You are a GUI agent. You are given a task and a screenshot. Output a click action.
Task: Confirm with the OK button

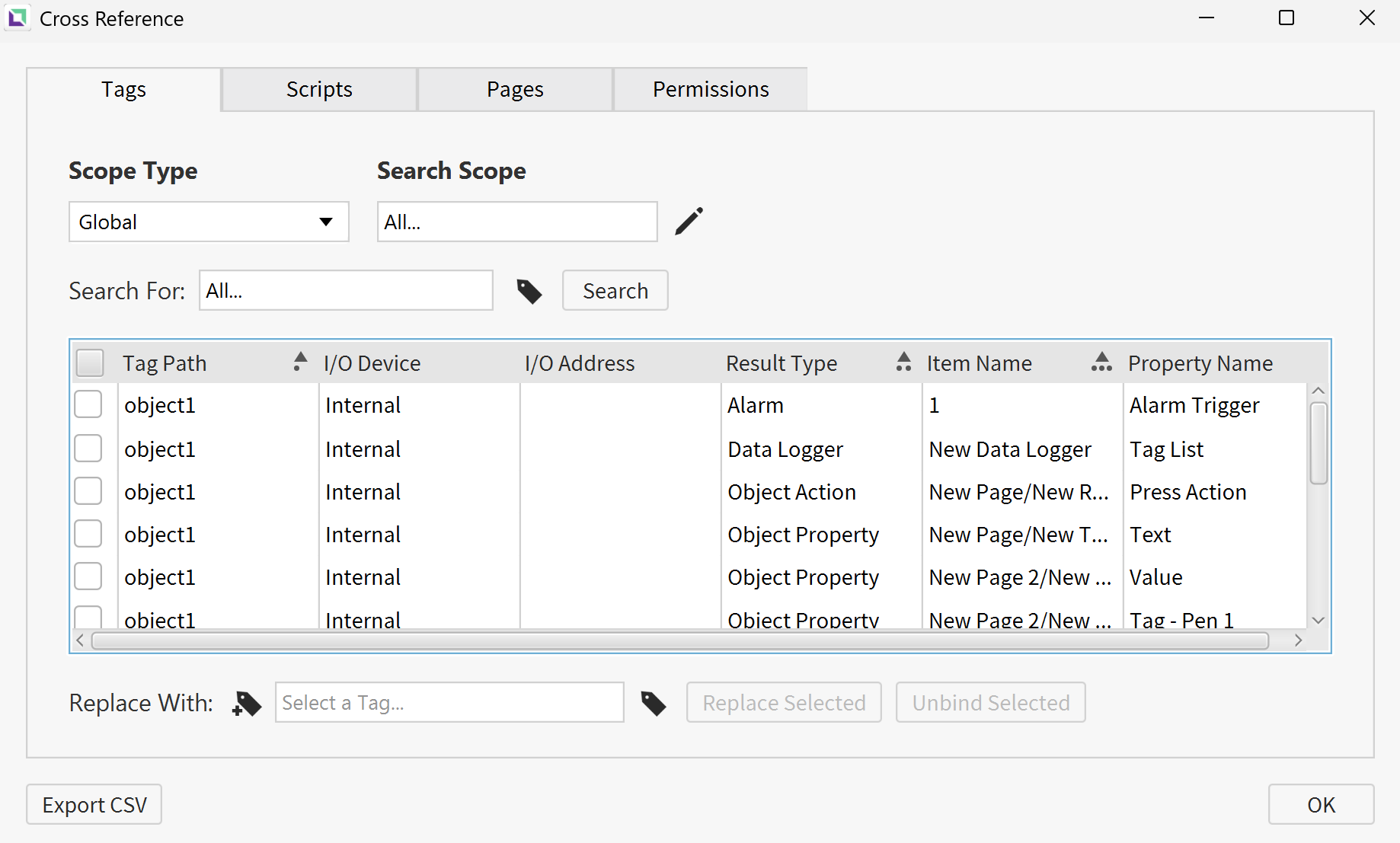click(x=1322, y=805)
